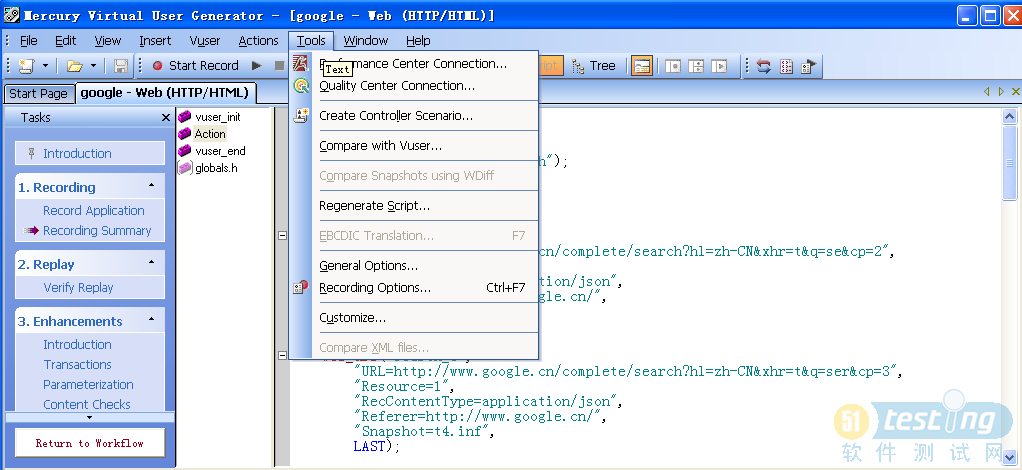The width and height of the screenshot is (1022, 470).
Task: Click the Create Controller Scenario icon
Action: click(x=300, y=115)
